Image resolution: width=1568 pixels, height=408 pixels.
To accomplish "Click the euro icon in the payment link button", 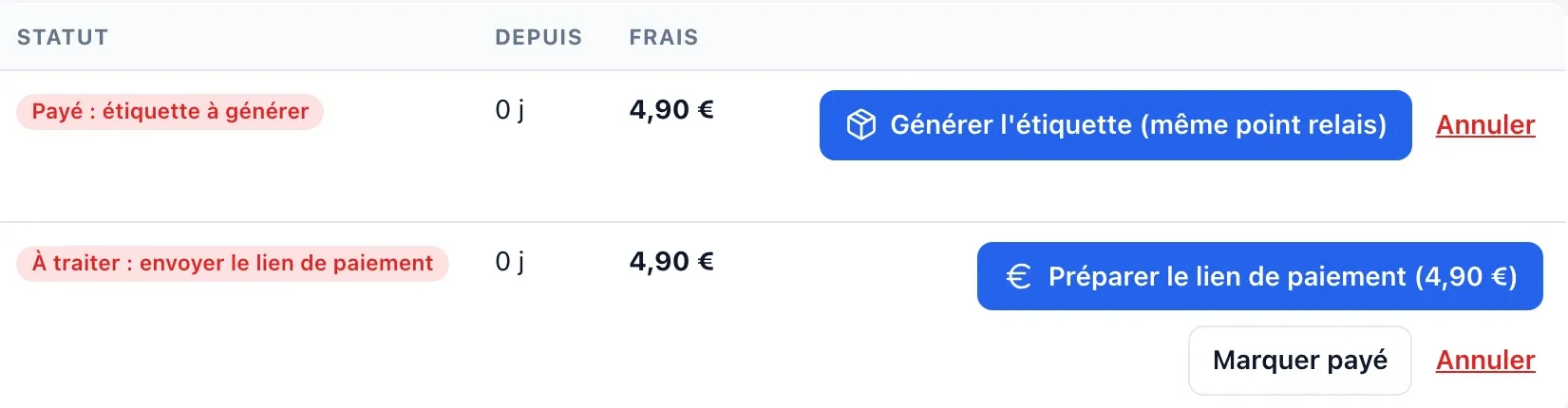I will (1018, 276).
